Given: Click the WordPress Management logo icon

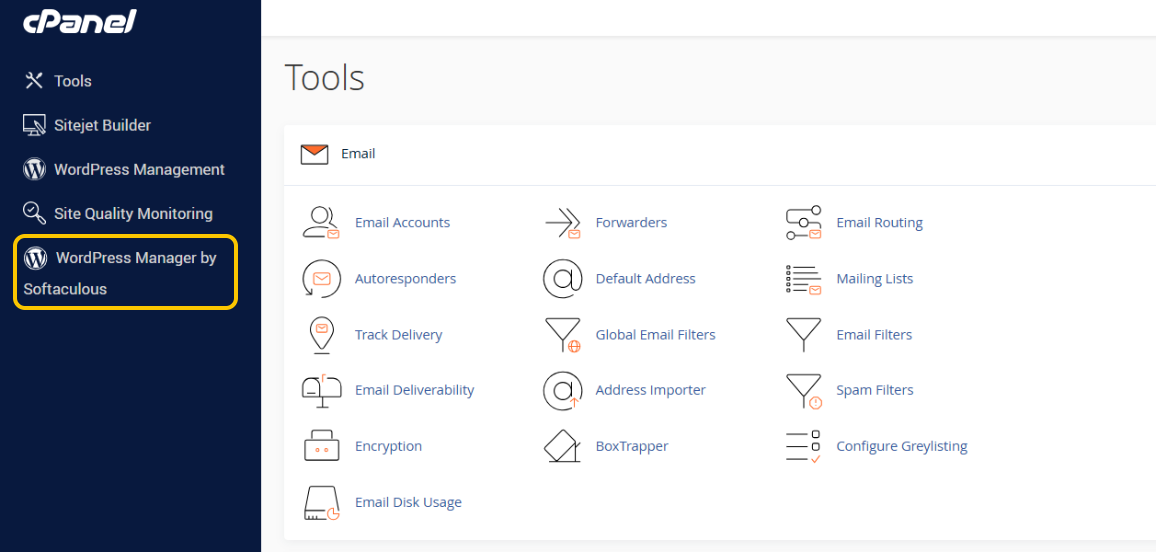Looking at the screenshot, I should (x=34, y=170).
